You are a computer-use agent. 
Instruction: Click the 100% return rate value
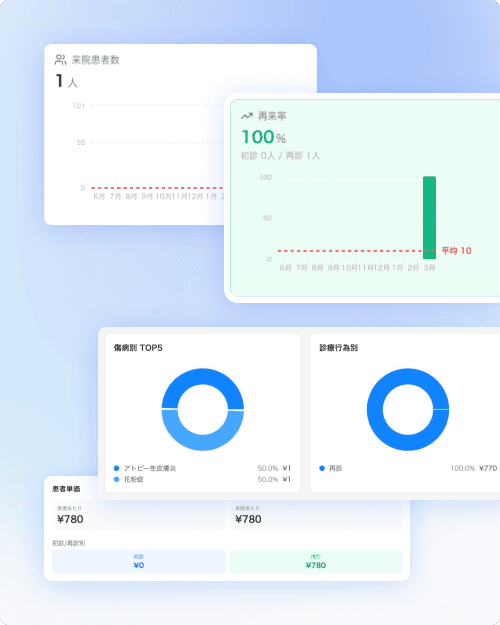point(264,137)
